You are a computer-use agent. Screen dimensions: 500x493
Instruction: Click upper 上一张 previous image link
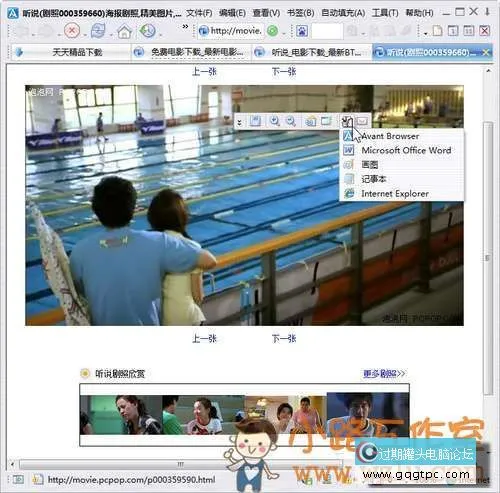click(204, 71)
